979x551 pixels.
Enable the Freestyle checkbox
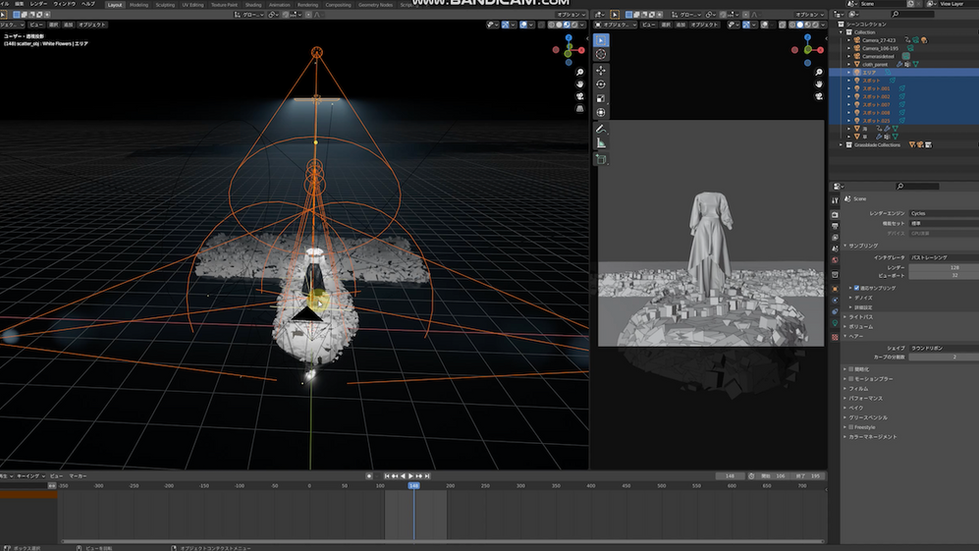[851, 427]
